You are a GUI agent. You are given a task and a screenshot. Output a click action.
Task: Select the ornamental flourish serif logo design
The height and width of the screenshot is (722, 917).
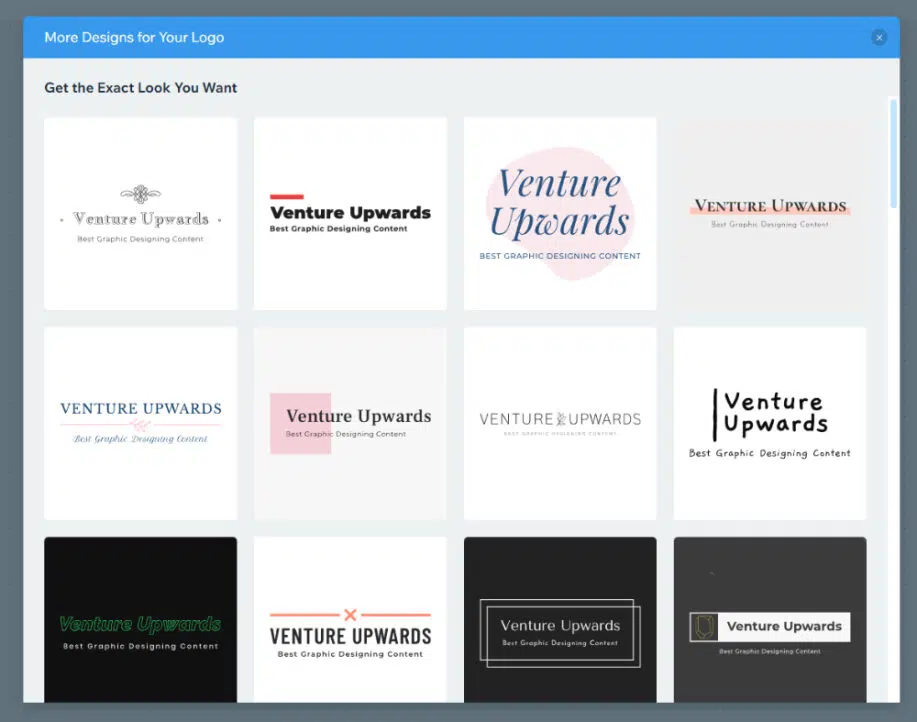tap(141, 214)
